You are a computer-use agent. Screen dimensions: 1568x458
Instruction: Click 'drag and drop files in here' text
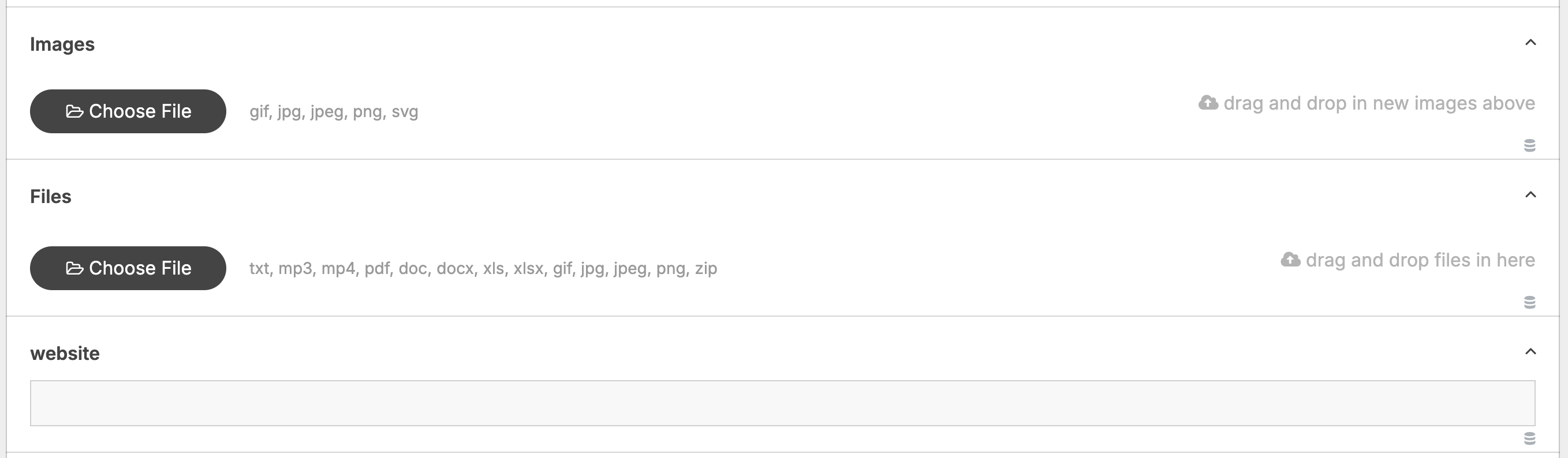(1421, 260)
